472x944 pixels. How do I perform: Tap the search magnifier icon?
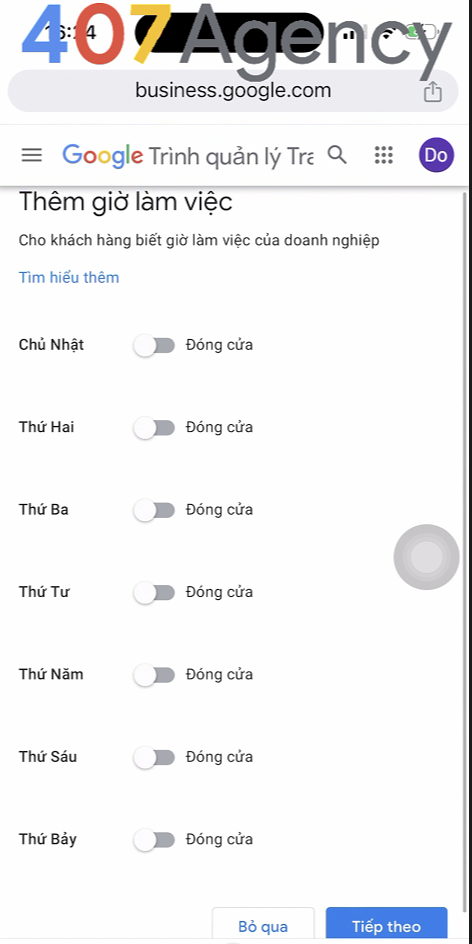[x=338, y=155]
